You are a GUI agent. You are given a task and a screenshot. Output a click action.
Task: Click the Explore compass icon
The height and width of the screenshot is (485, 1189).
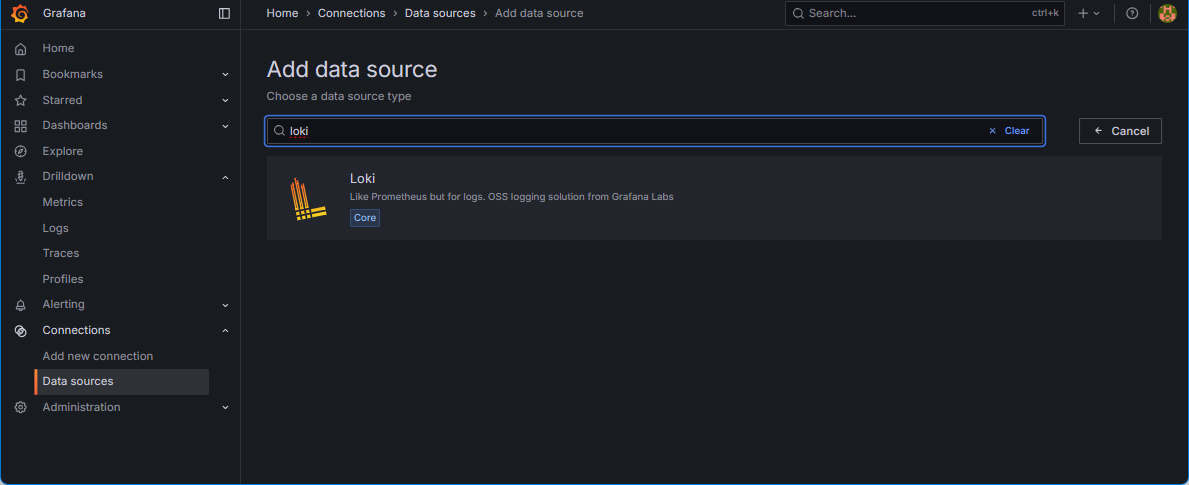(20, 151)
